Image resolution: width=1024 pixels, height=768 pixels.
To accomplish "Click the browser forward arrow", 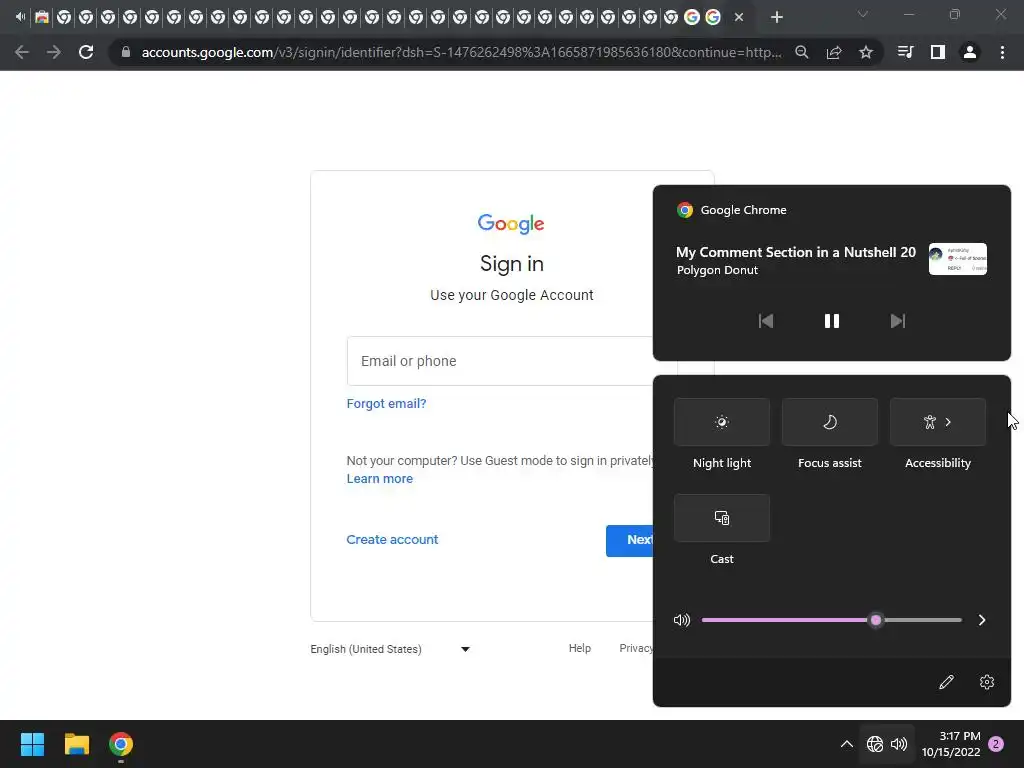I will point(54,52).
